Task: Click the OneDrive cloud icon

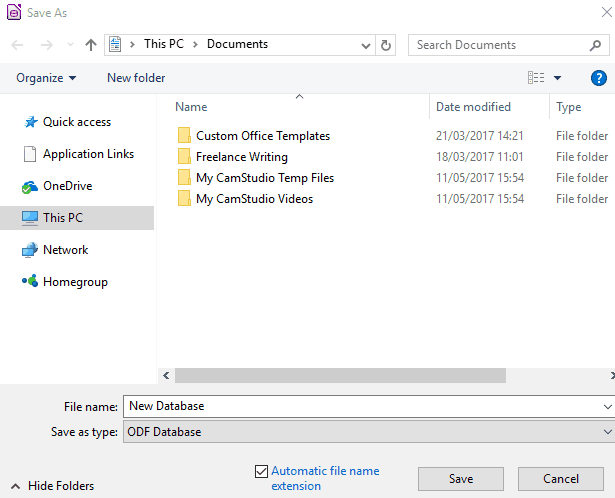Action: coord(30,187)
